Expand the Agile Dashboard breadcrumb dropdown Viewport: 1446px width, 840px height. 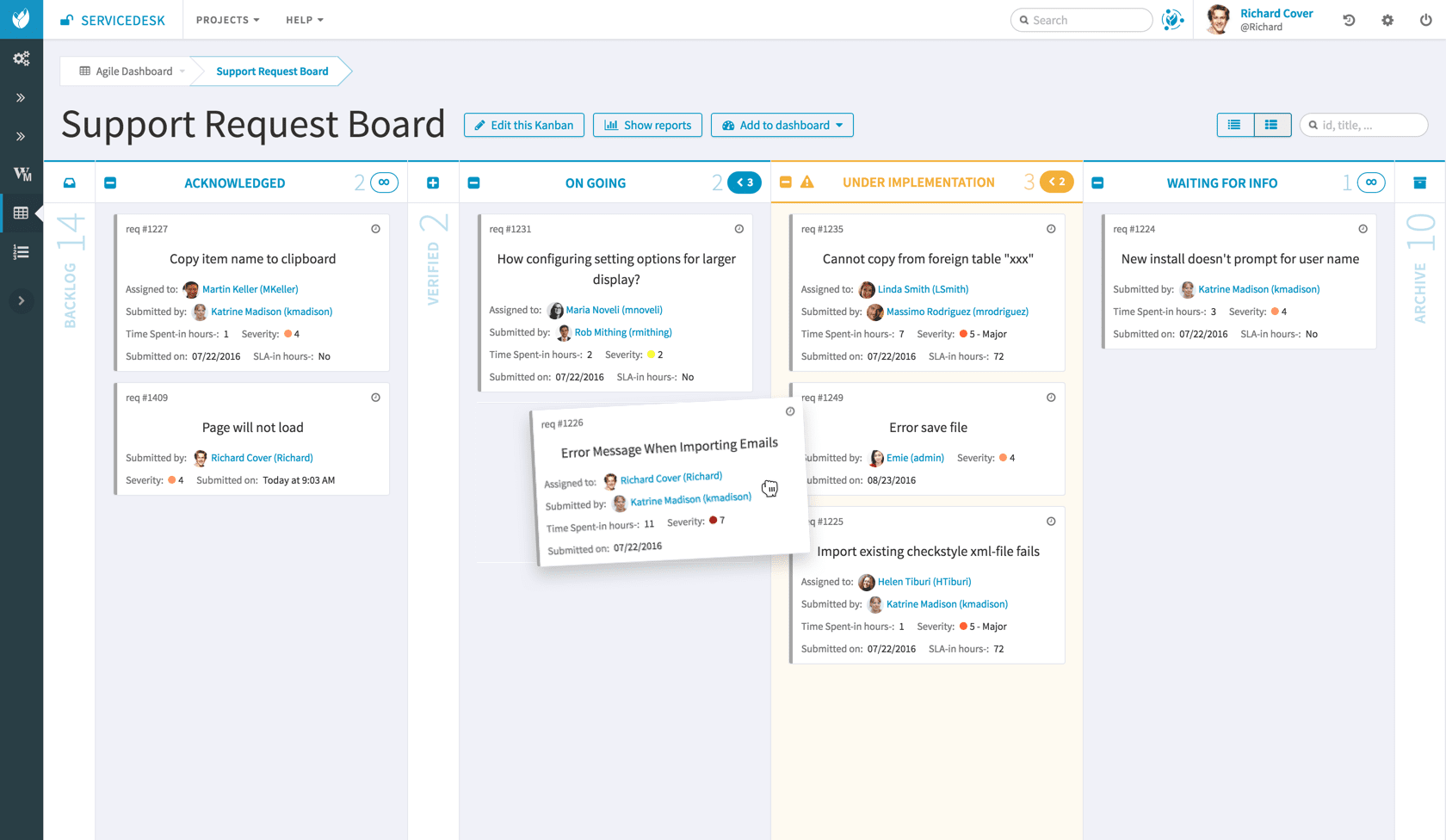(182, 71)
